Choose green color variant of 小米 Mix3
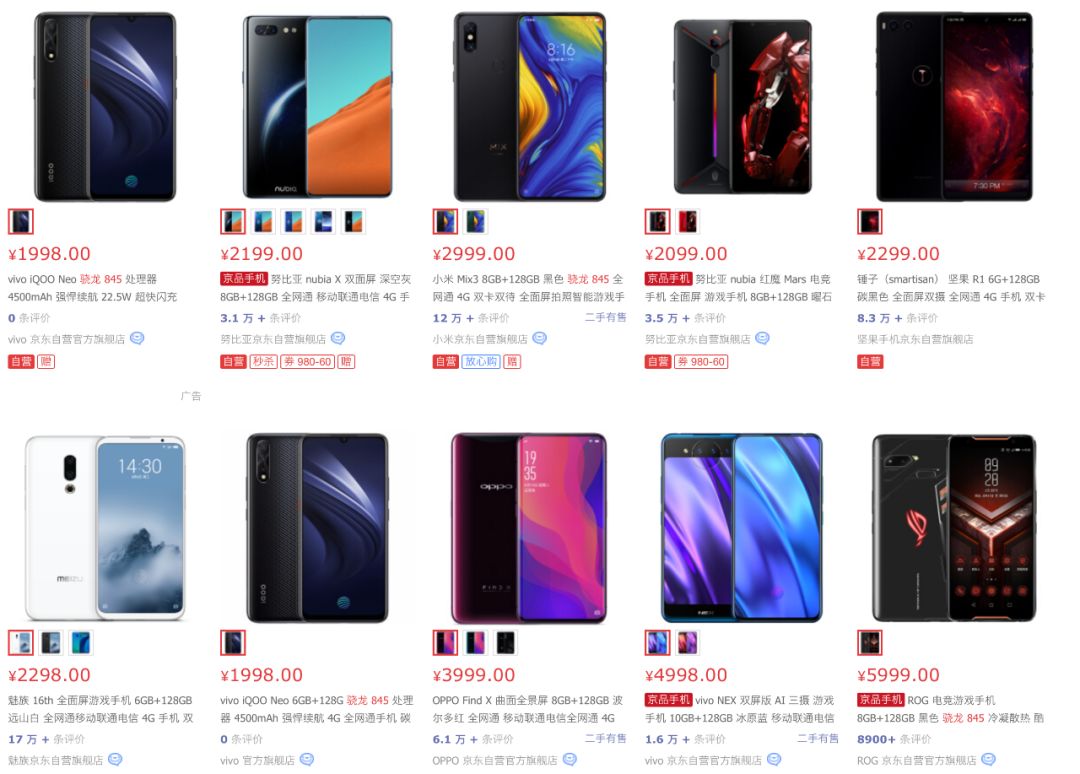 coord(475,222)
